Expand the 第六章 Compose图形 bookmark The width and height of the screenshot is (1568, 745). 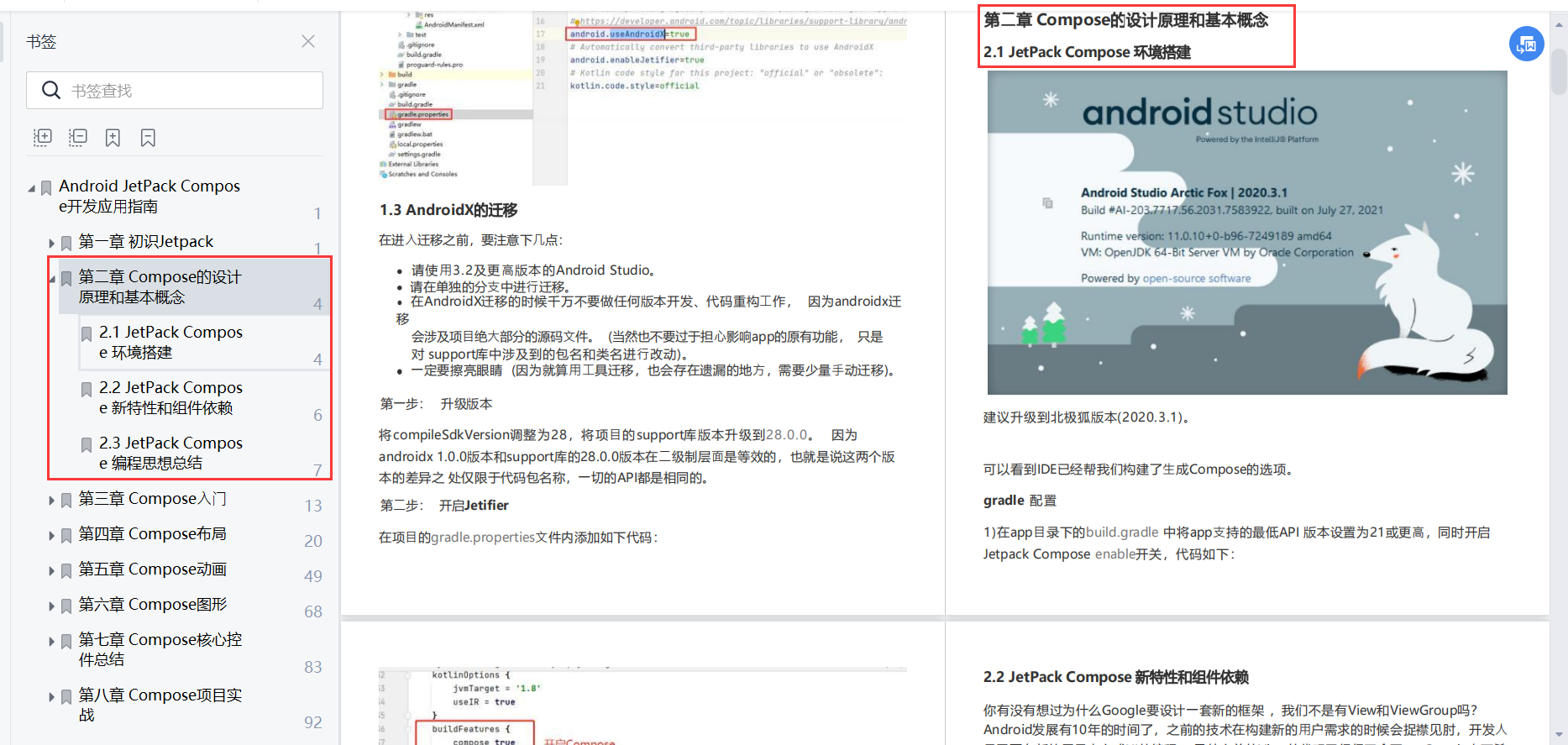click(51, 606)
